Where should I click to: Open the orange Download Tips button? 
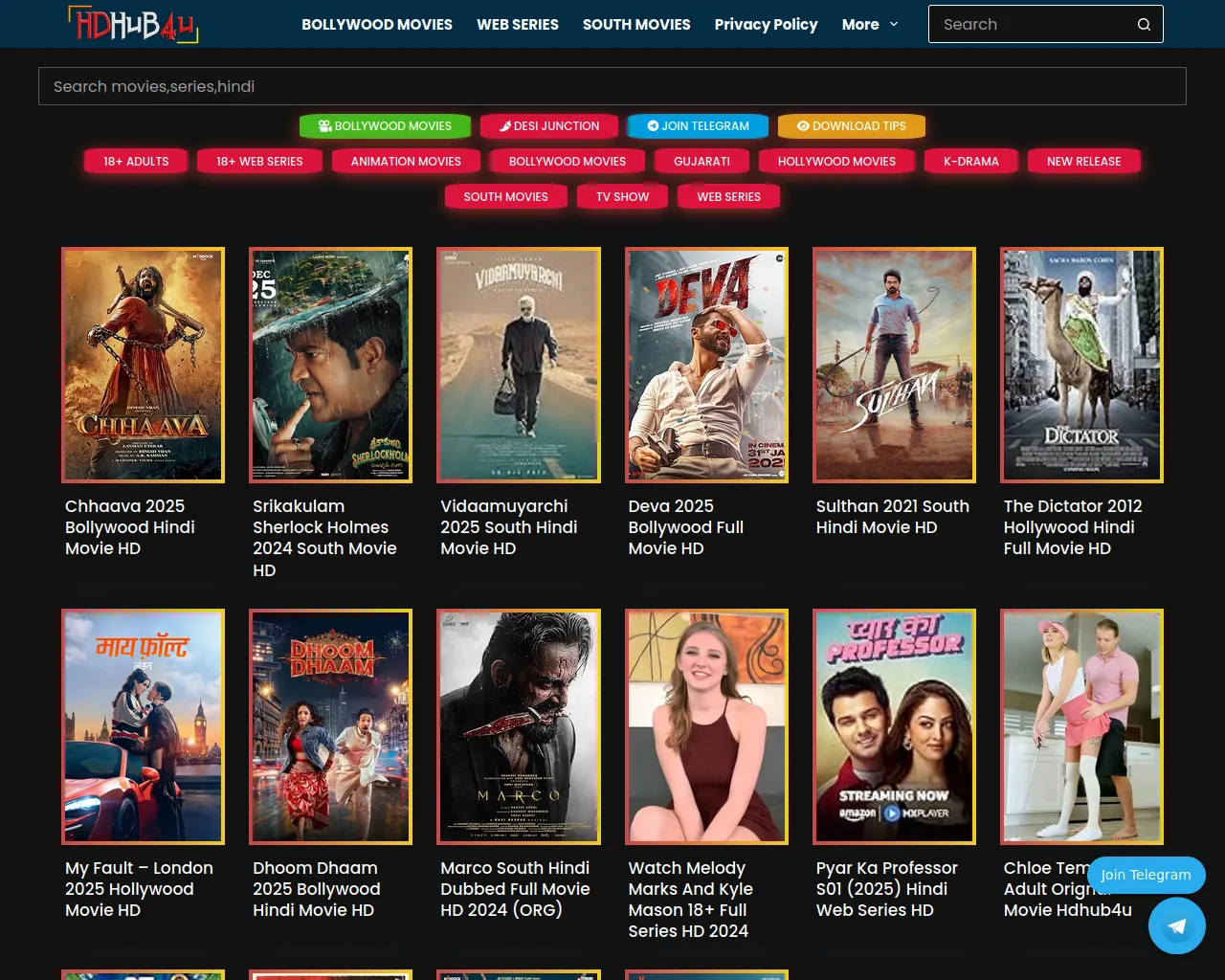point(852,126)
